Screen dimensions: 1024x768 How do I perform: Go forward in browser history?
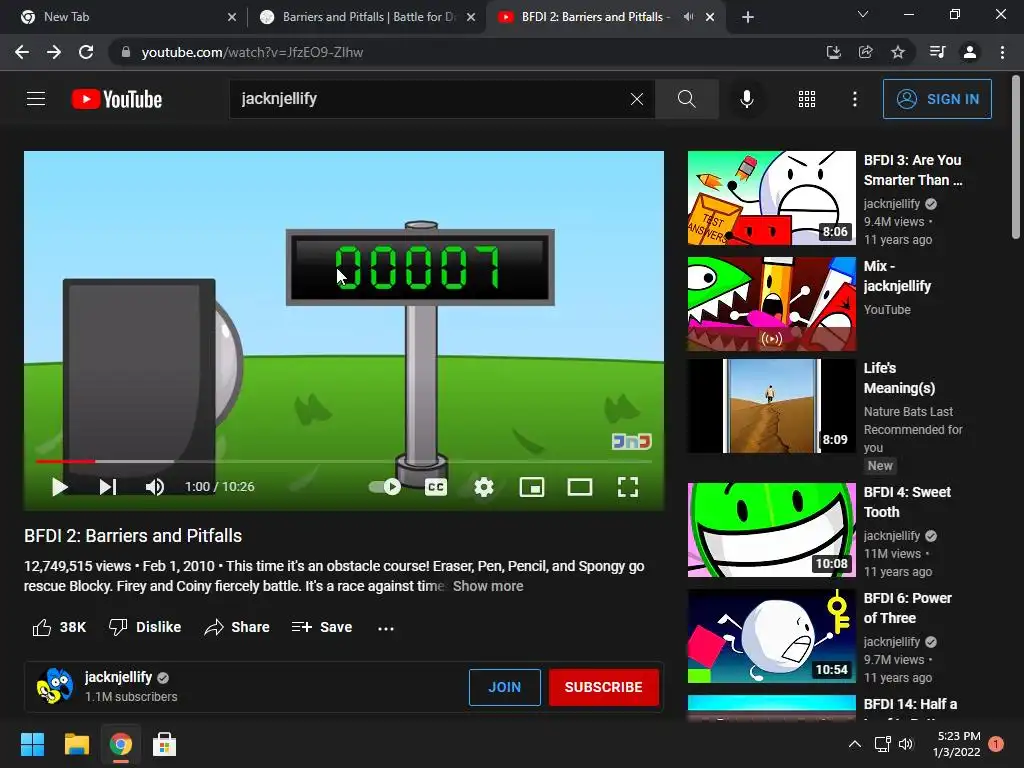(x=54, y=52)
